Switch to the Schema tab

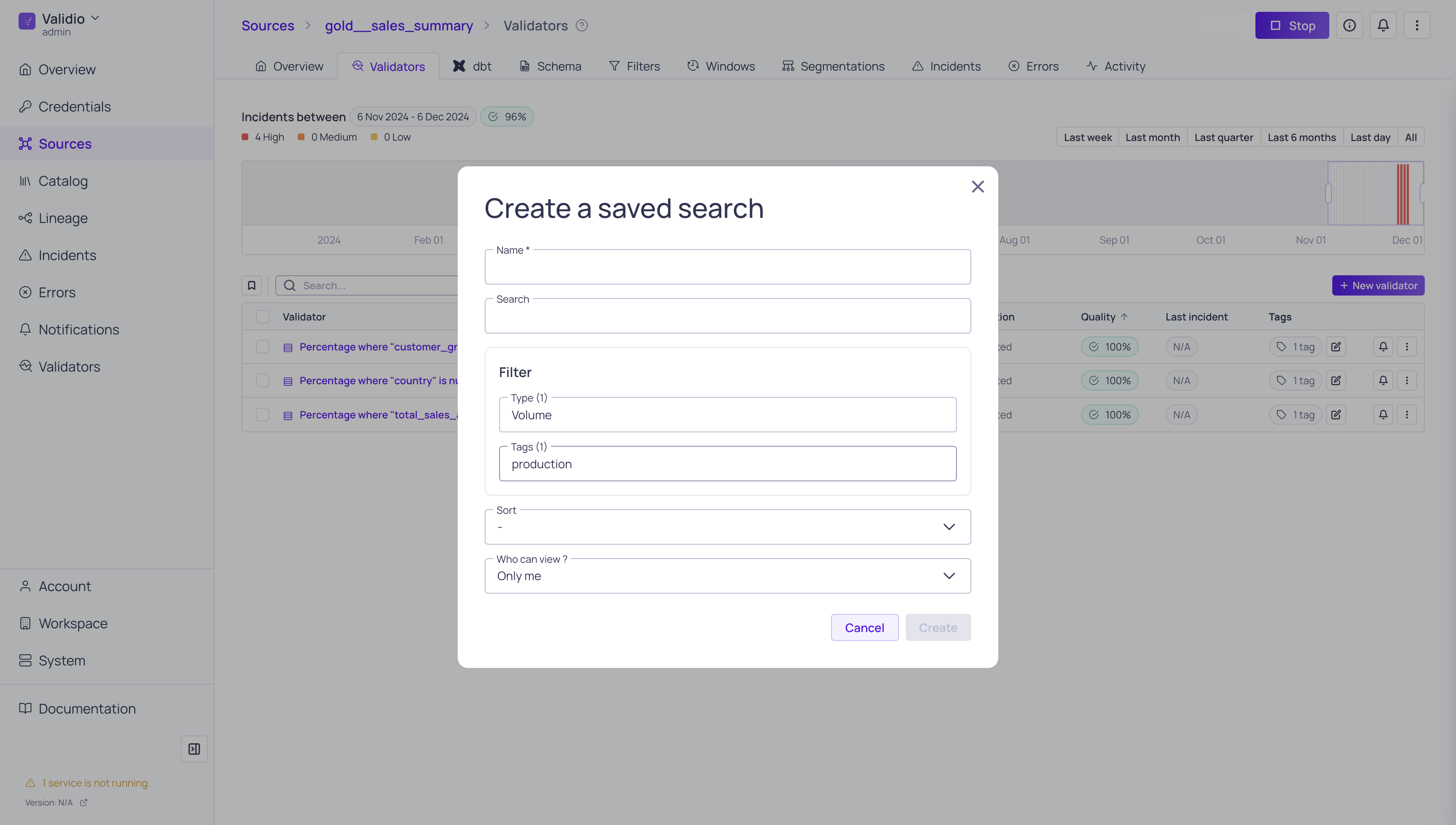pos(550,66)
